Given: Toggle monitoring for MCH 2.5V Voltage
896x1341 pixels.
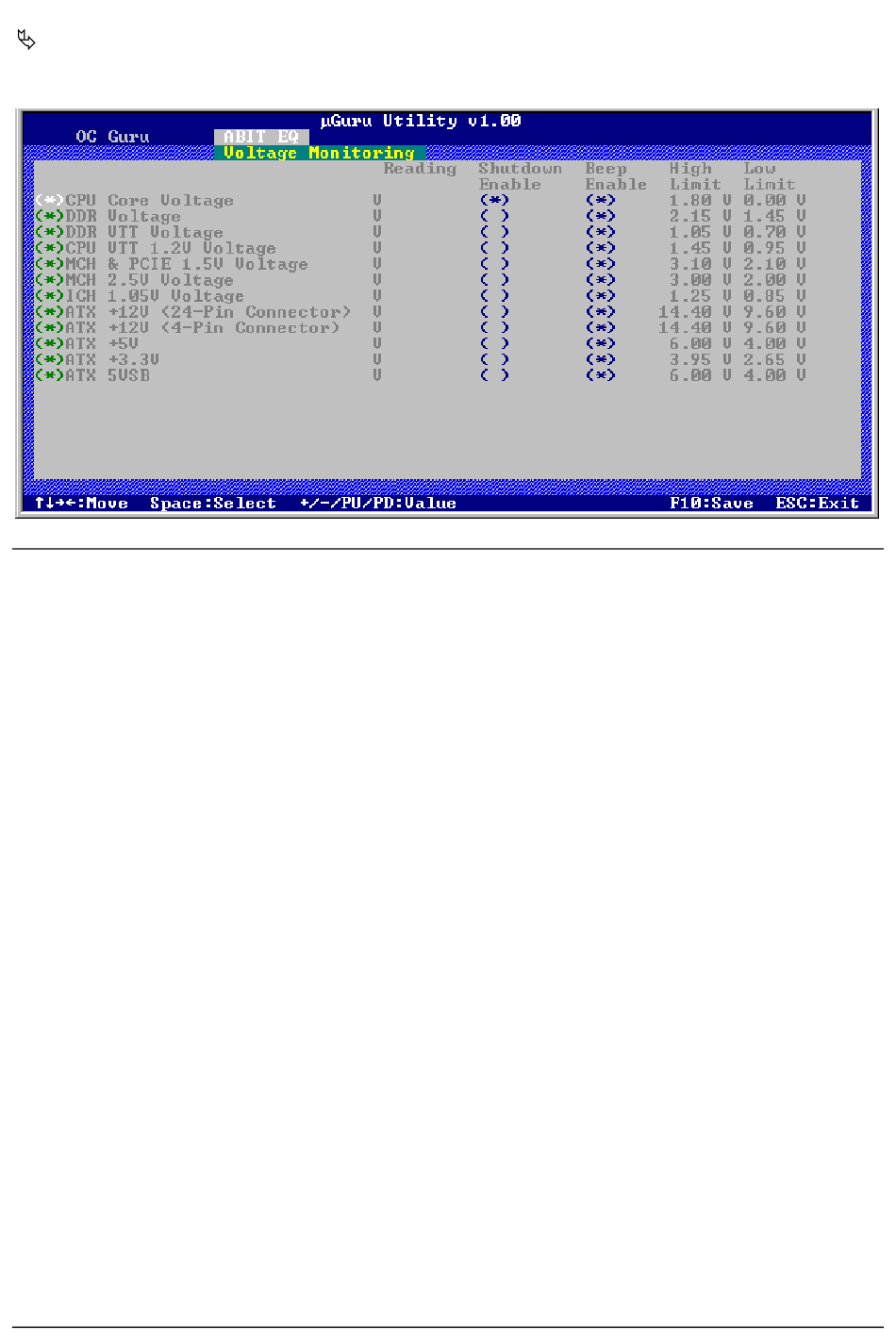Looking at the screenshot, I should [49, 280].
